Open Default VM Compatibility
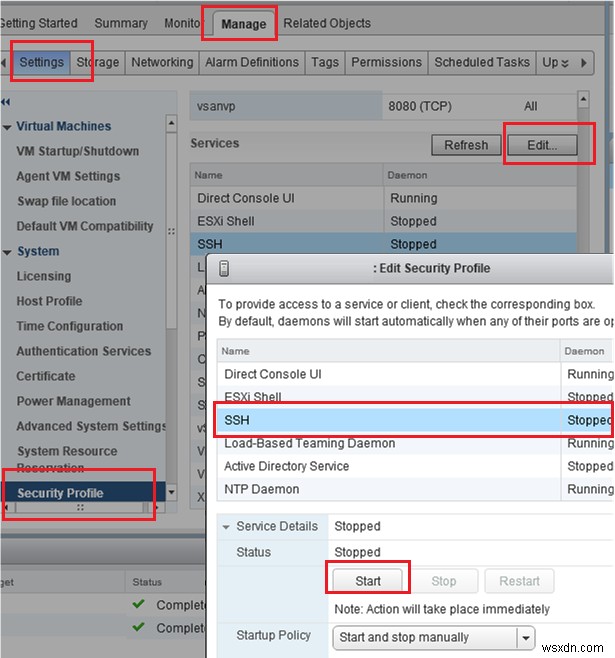615x658 pixels. [85, 226]
